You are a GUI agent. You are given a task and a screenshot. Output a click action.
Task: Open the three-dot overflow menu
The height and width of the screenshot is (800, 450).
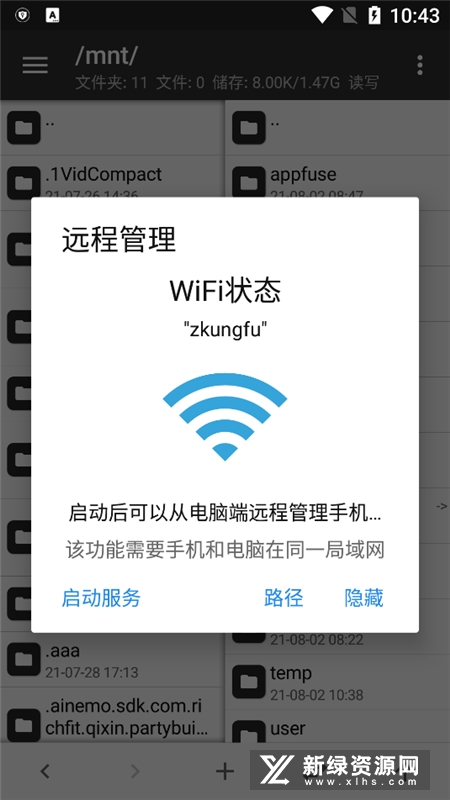pyautogui.click(x=419, y=65)
